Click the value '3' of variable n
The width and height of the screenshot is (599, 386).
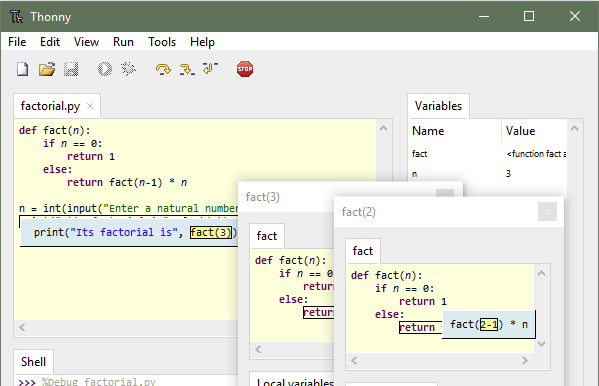[x=508, y=174]
